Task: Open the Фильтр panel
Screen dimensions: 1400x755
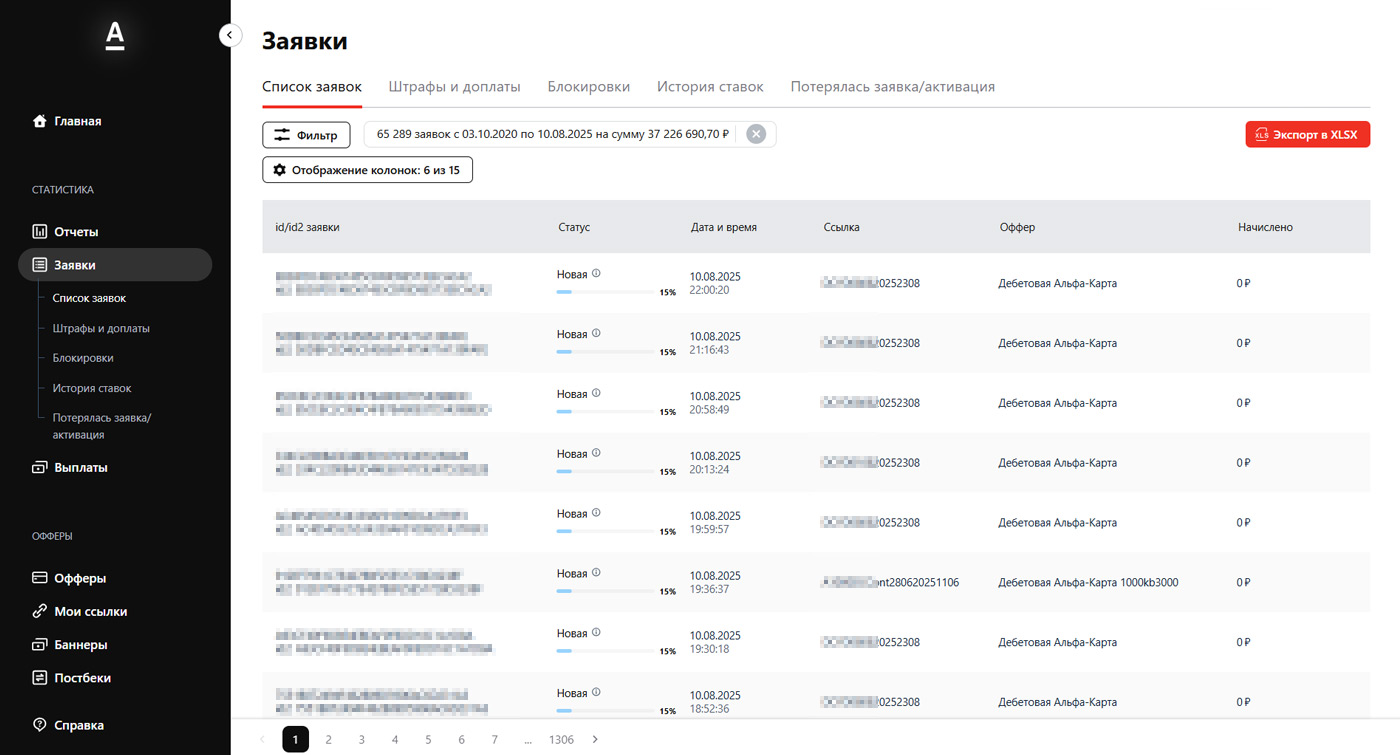Action: (x=306, y=135)
